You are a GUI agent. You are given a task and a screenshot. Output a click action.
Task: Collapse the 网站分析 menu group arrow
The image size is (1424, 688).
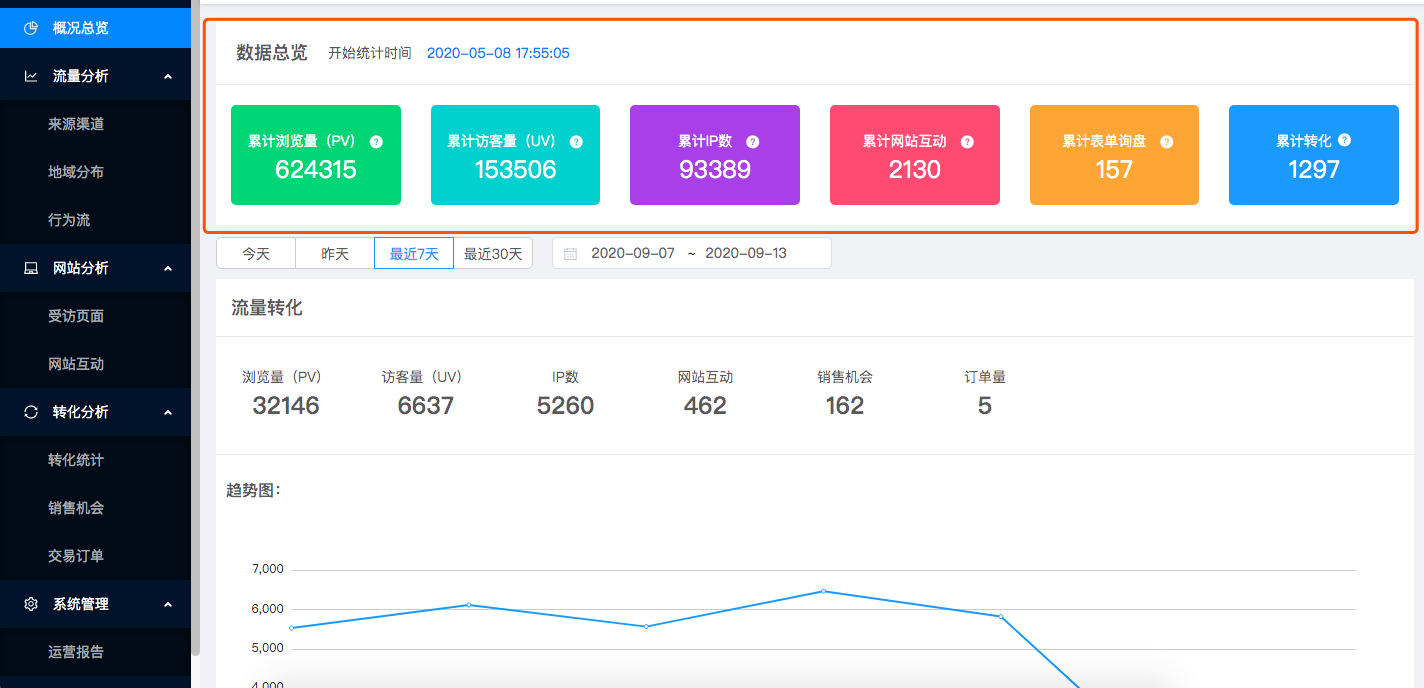pyautogui.click(x=167, y=268)
